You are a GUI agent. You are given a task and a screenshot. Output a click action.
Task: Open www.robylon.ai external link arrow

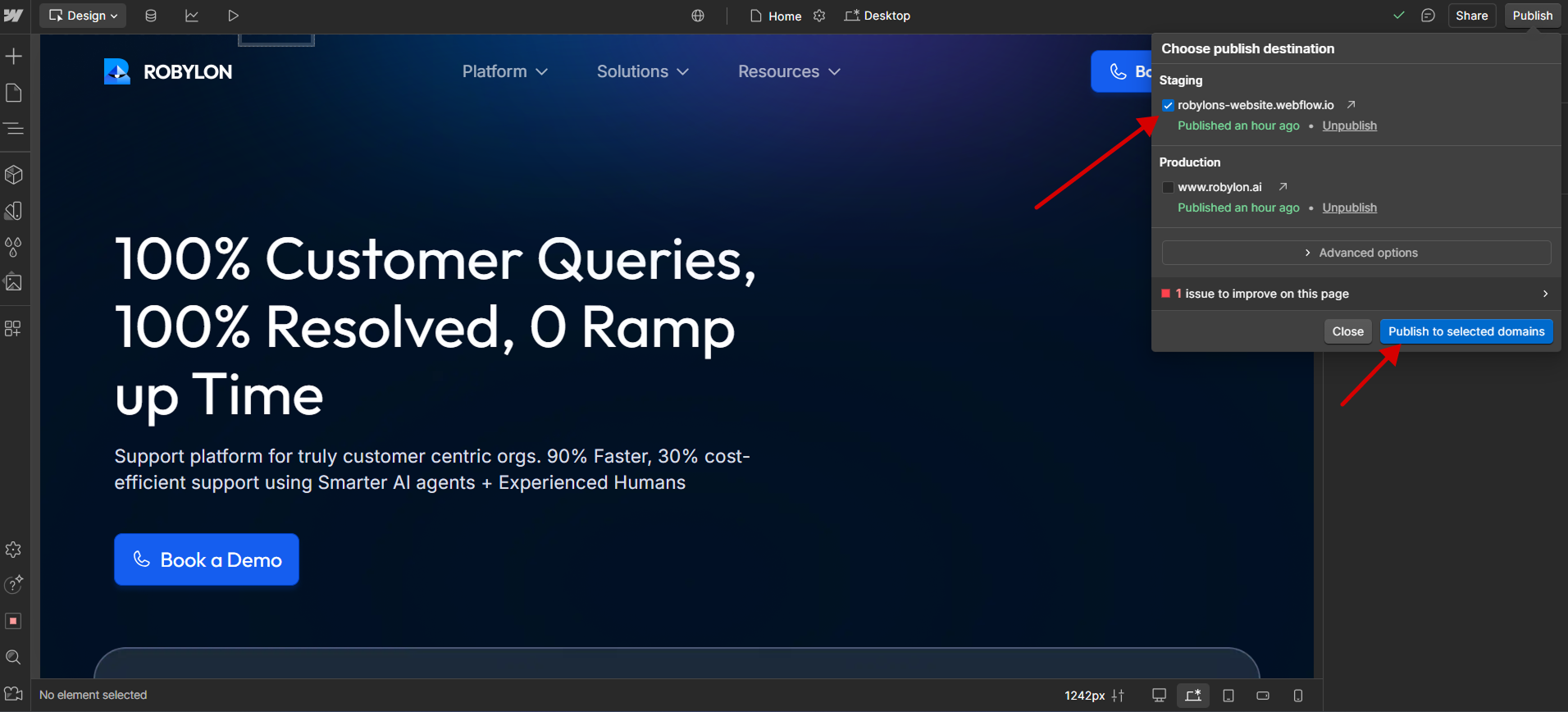click(1283, 186)
